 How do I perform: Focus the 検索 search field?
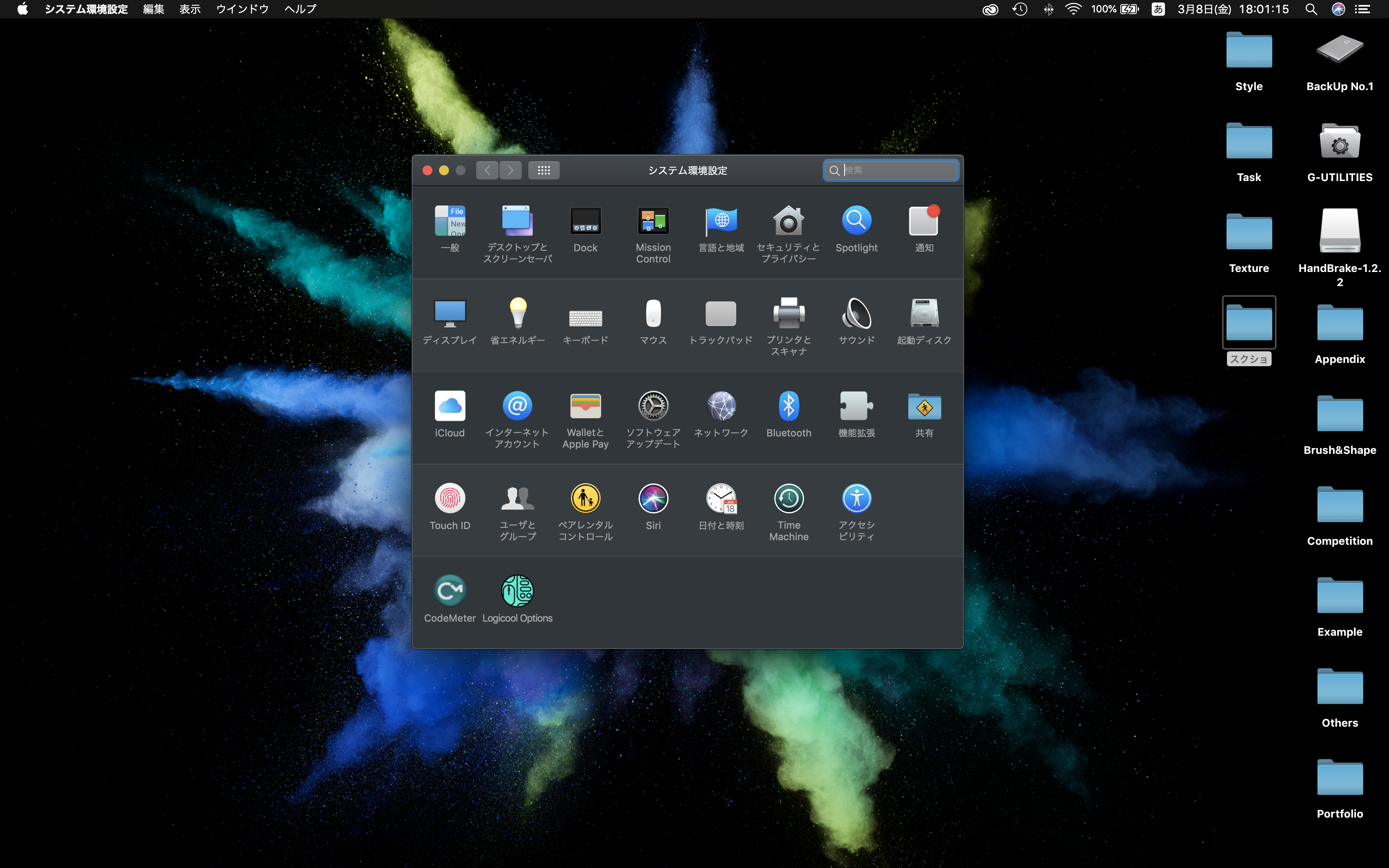tap(891, 170)
